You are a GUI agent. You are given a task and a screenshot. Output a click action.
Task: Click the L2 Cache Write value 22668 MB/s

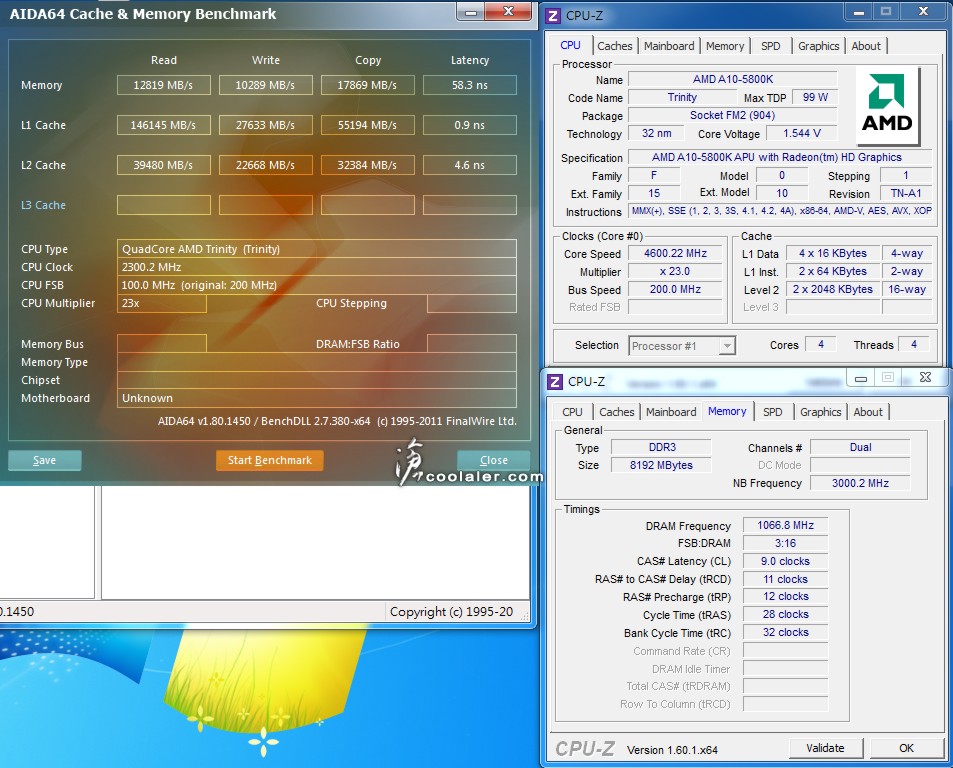tap(266, 165)
